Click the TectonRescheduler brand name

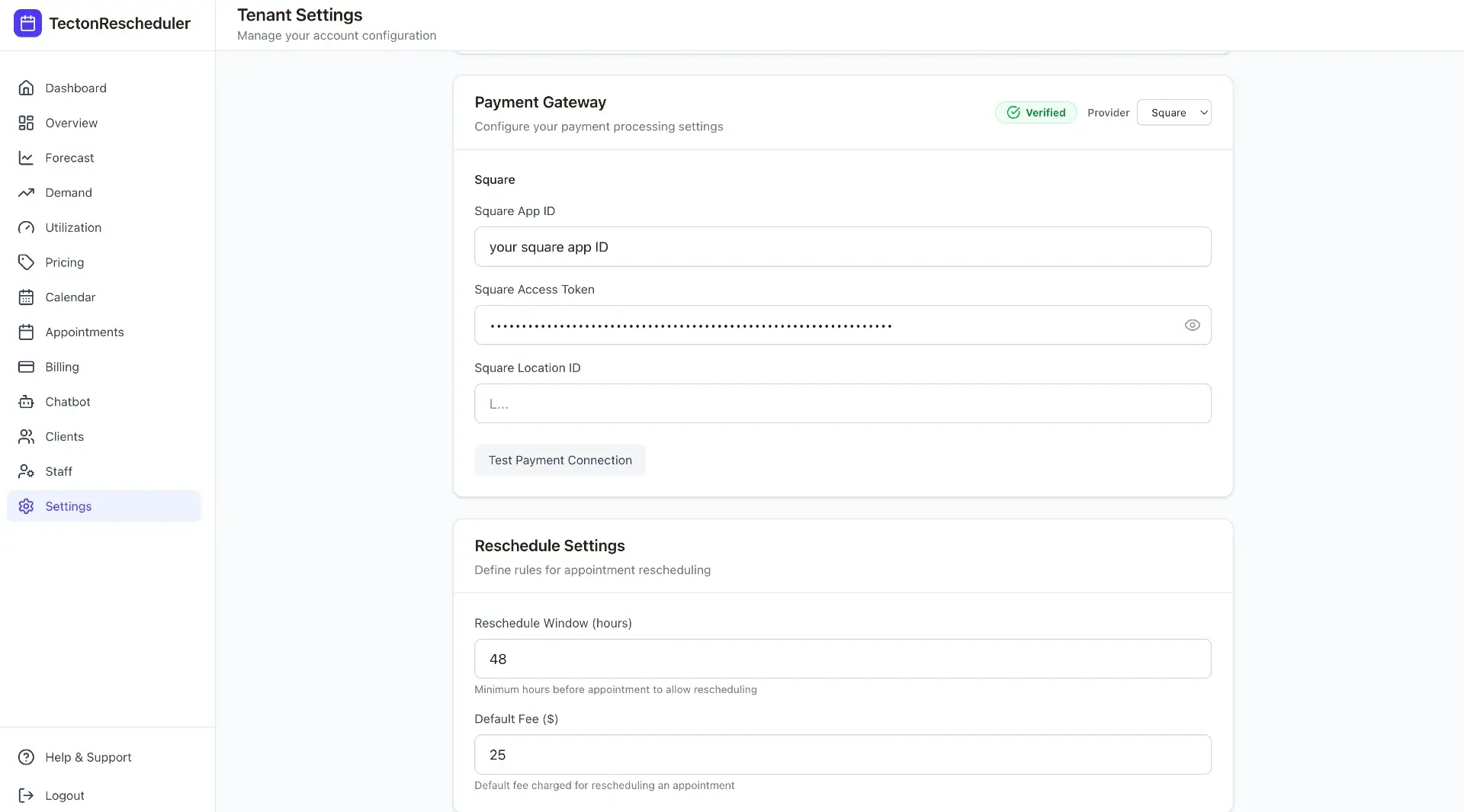click(x=120, y=24)
